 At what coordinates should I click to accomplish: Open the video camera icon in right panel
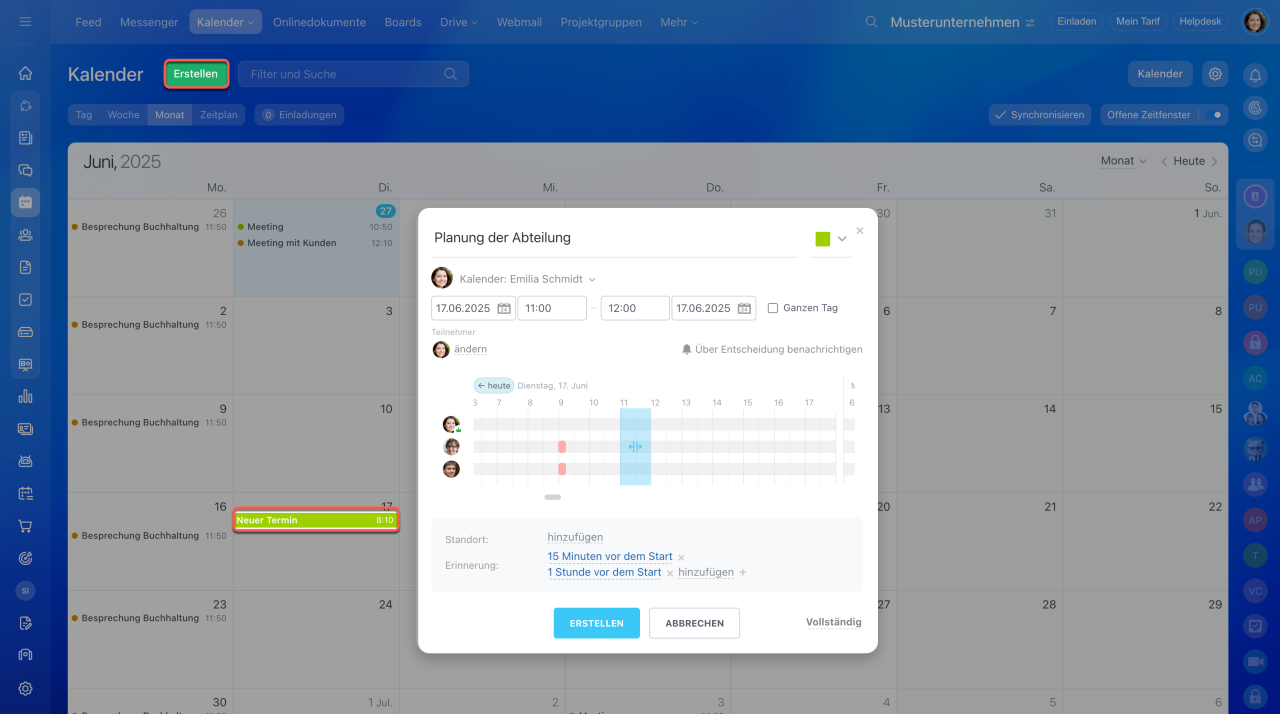tap(1255, 661)
